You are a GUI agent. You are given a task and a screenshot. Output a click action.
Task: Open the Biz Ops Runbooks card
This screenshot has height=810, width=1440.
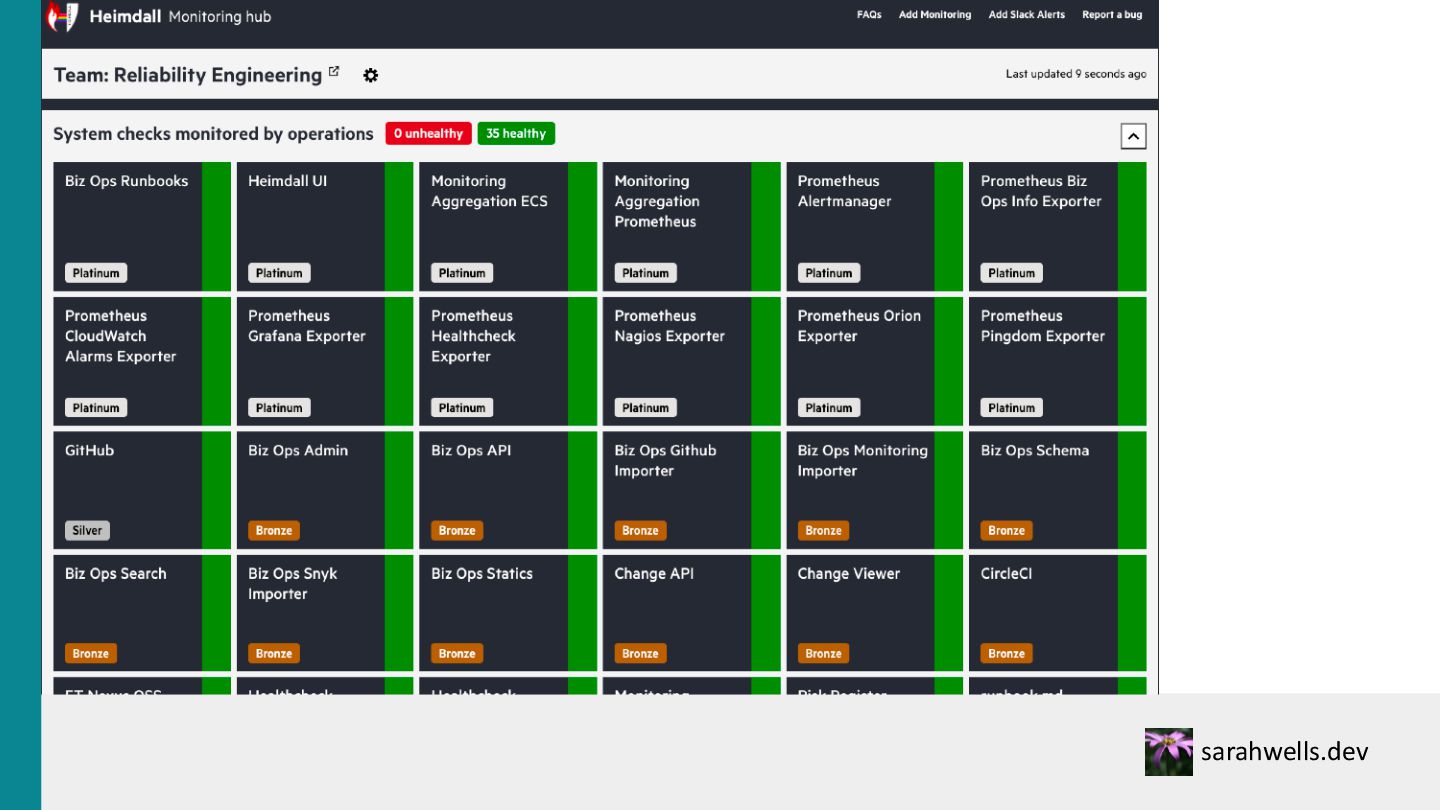tap(142, 227)
